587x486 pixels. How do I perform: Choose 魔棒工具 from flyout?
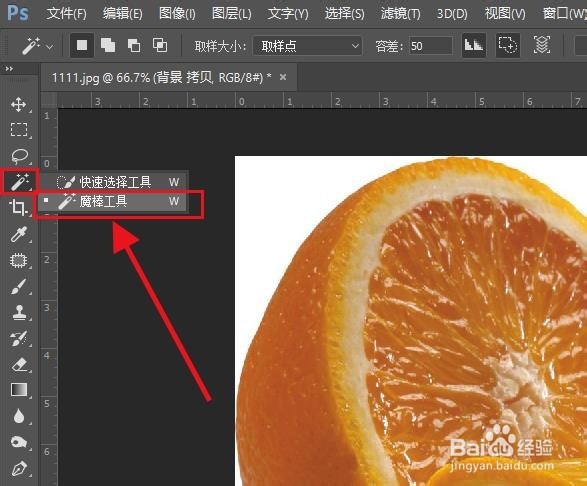[113, 201]
